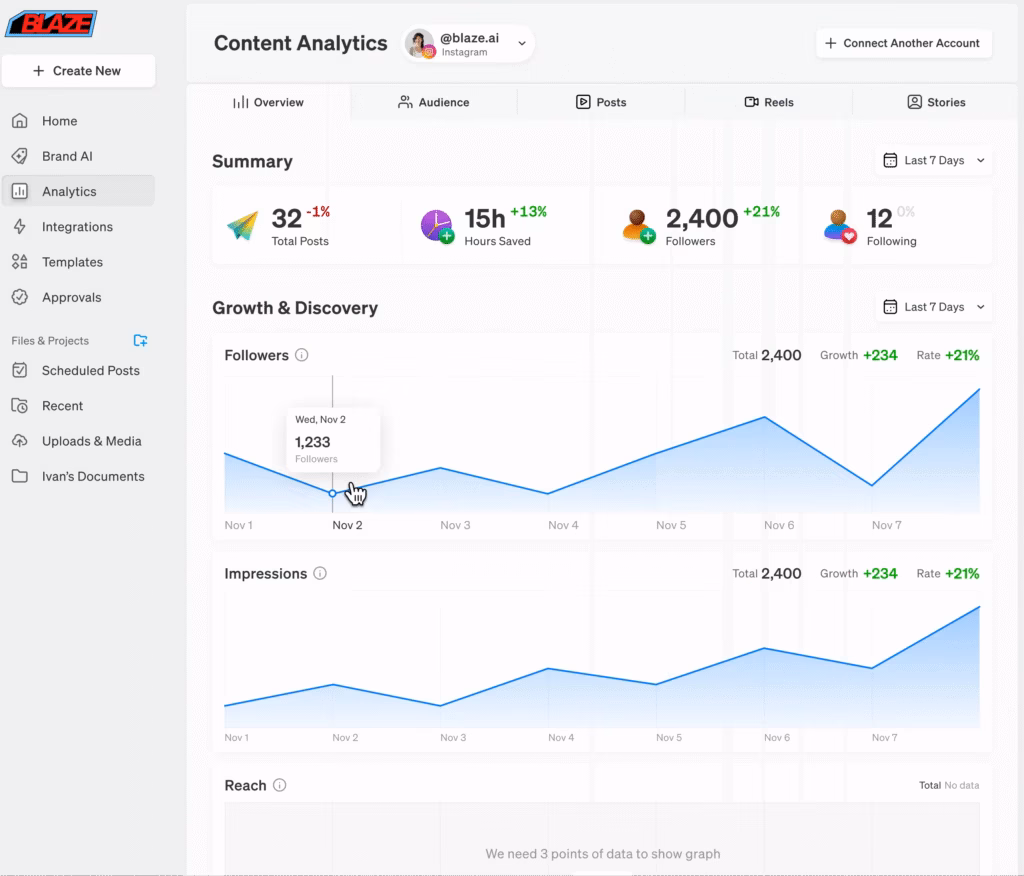Go to Scheduled Posts in sidebar

click(90, 371)
